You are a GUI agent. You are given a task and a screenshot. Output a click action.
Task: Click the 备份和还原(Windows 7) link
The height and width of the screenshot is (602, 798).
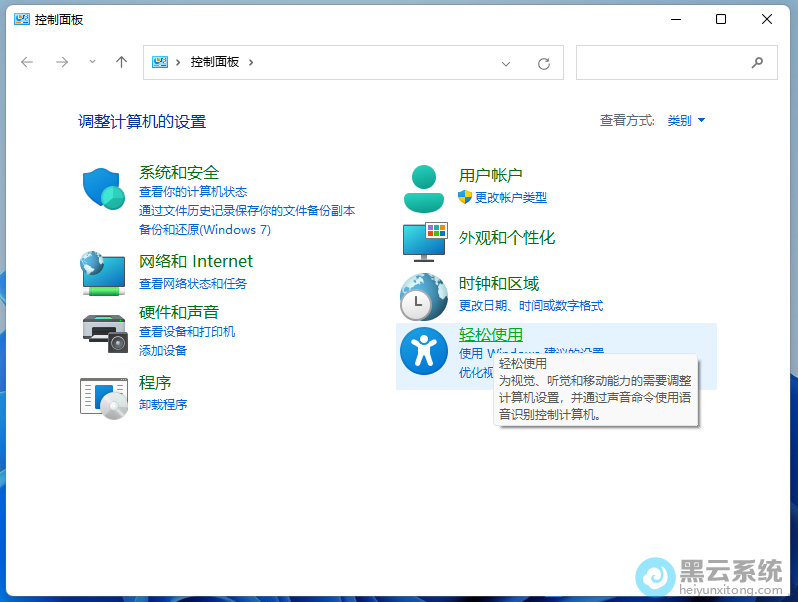(204, 230)
